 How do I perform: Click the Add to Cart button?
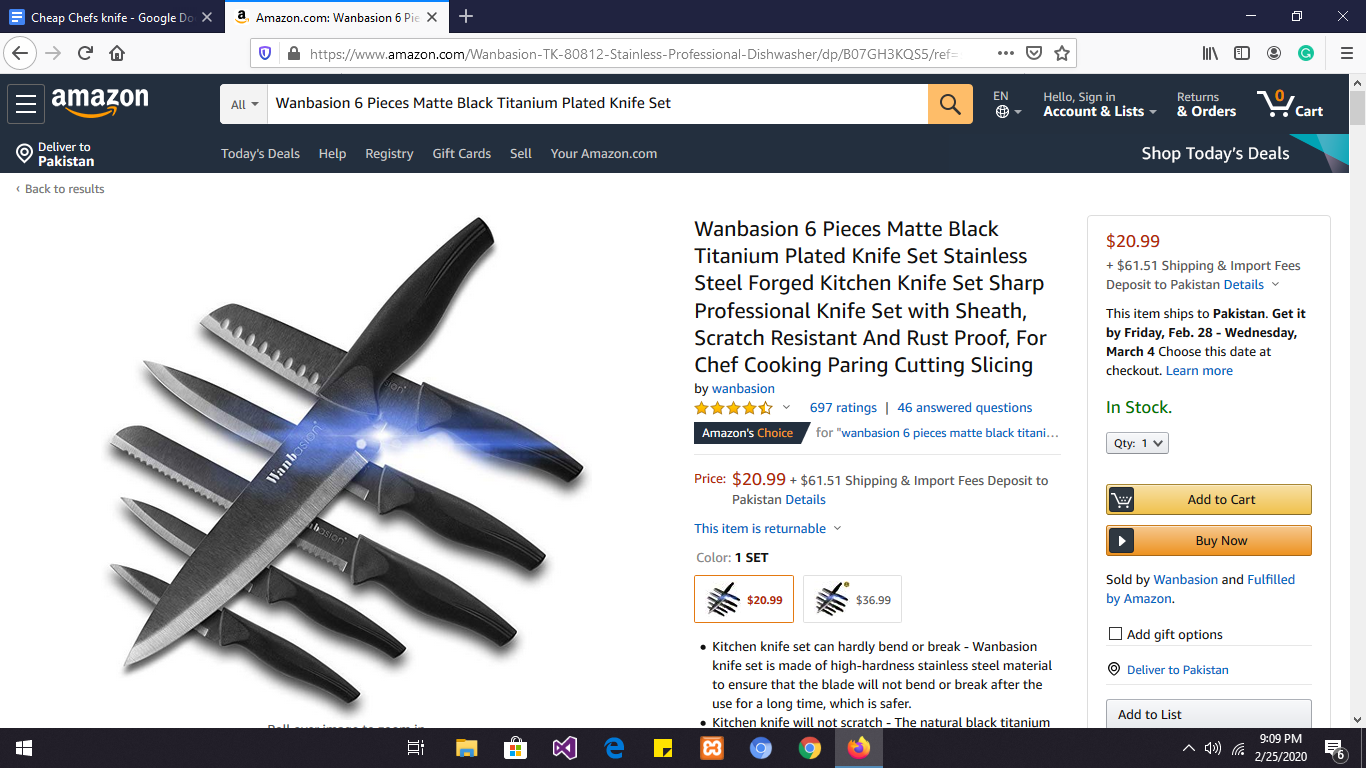click(x=1208, y=499)
